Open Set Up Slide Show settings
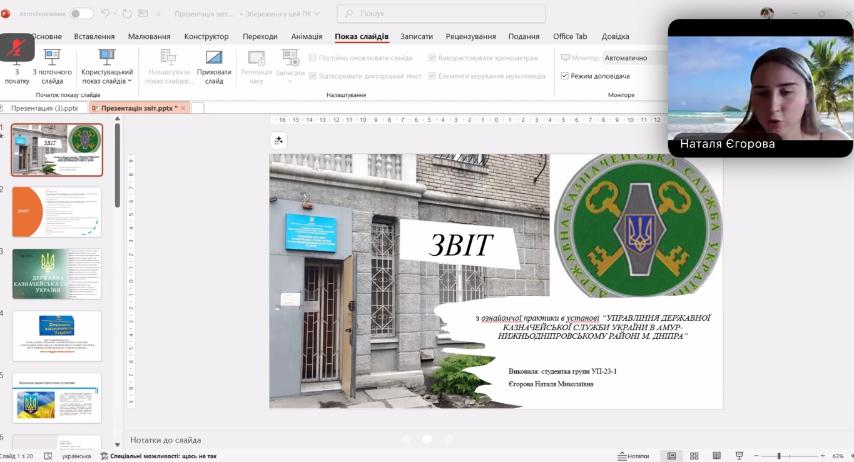The width and height of the screenshot is (854, 462). 168,66
